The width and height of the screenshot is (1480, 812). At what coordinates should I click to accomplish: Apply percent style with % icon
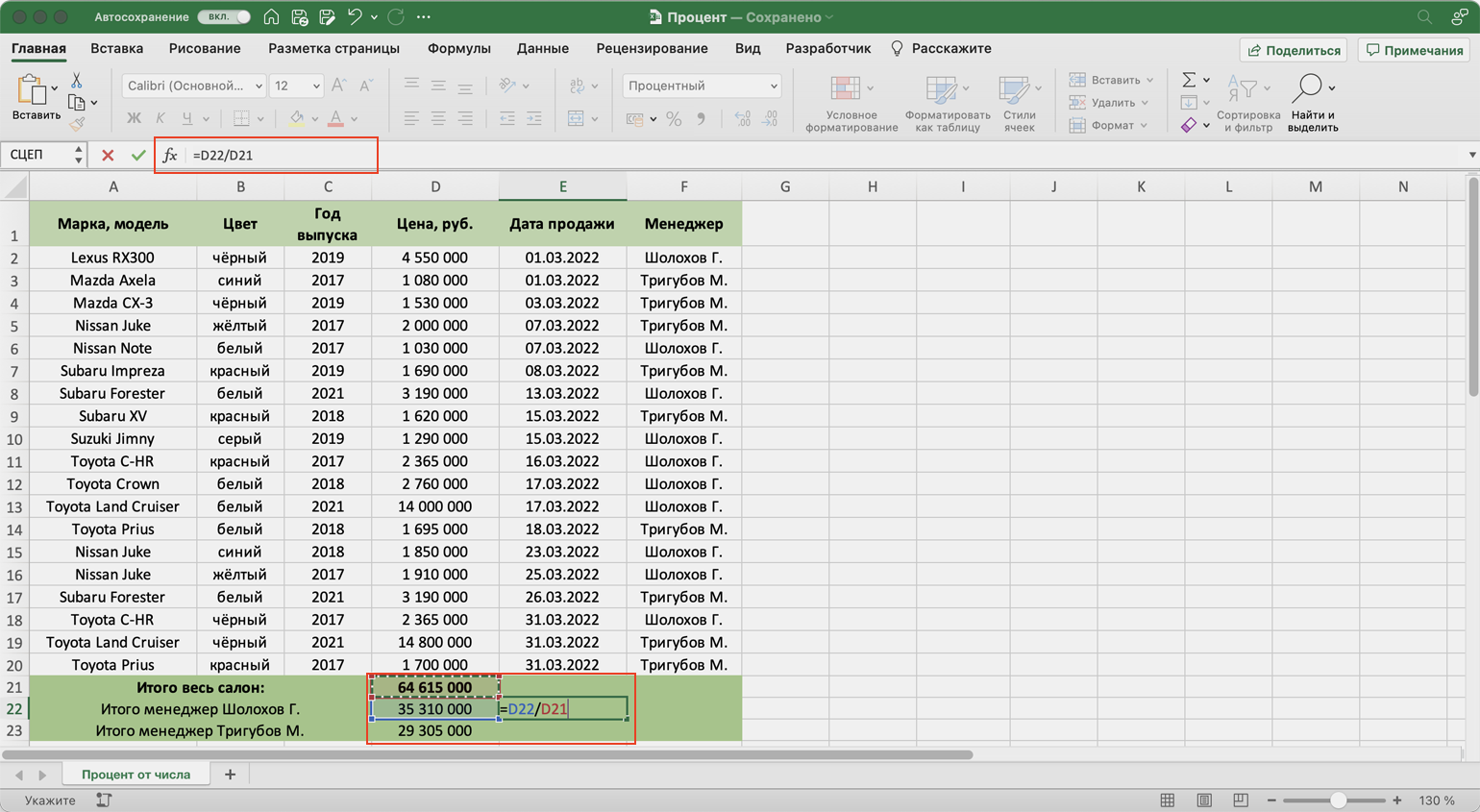tap(674, 119)
